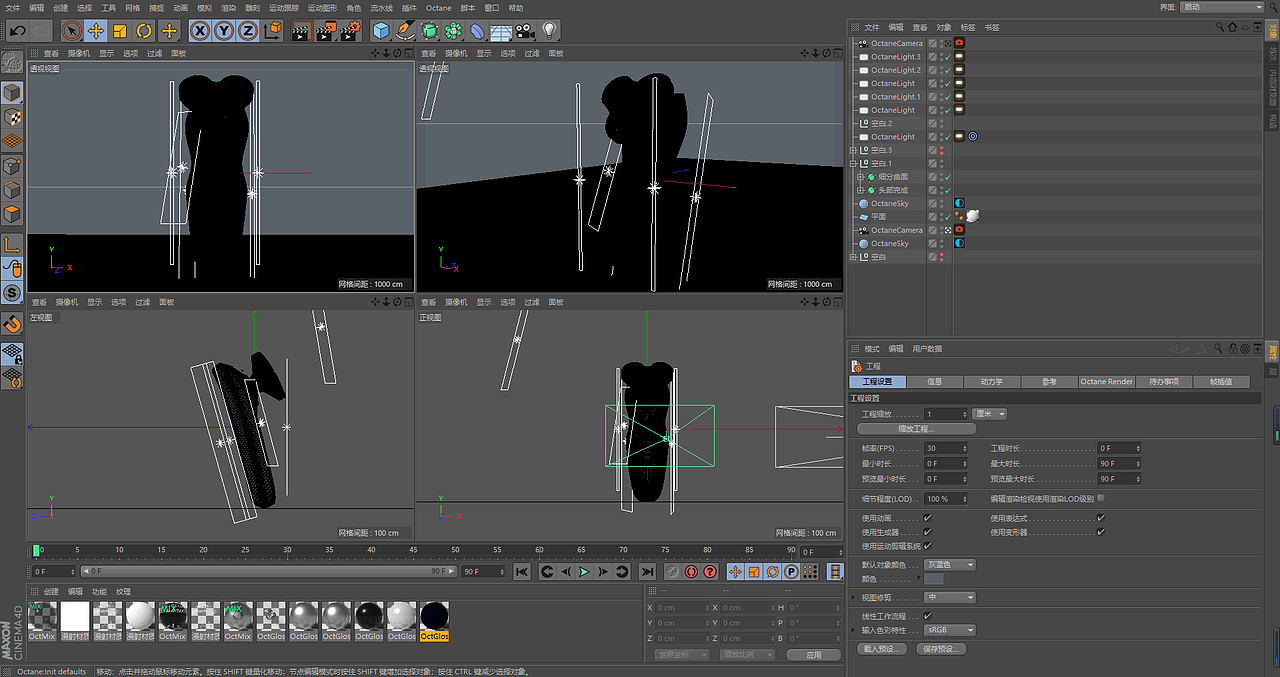Open render settings clapperboard with gear

point(350,31)
